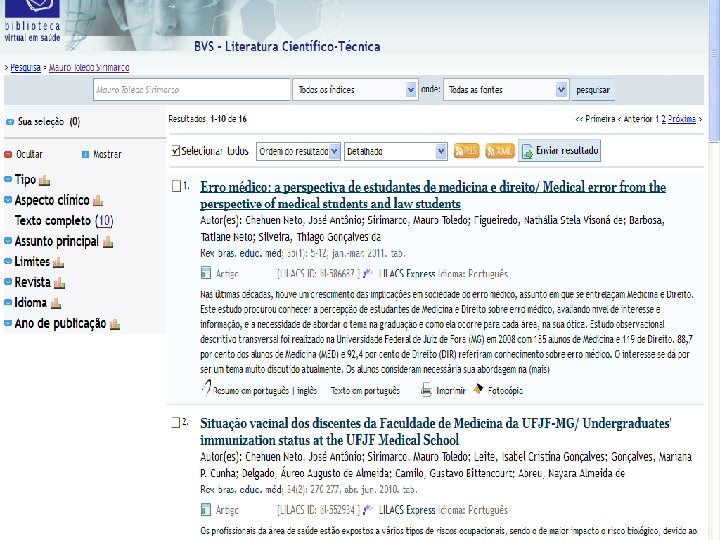720x540 pixels.
Task: Expand the abstract via (mais) link
Action: point(539,369)
